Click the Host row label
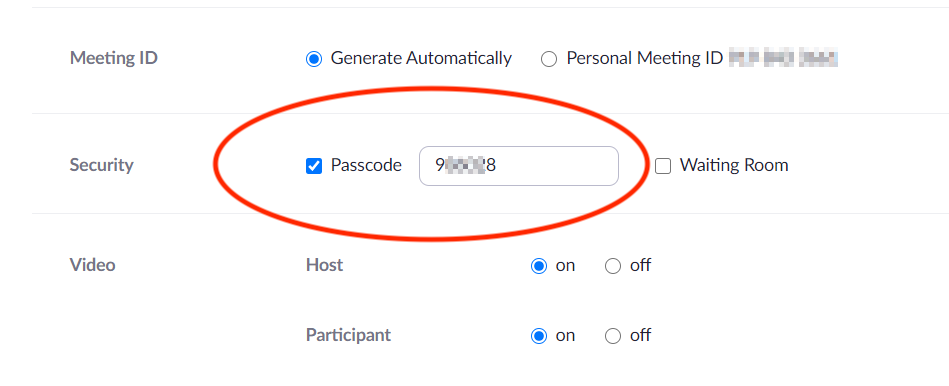 tap(324, 265)
